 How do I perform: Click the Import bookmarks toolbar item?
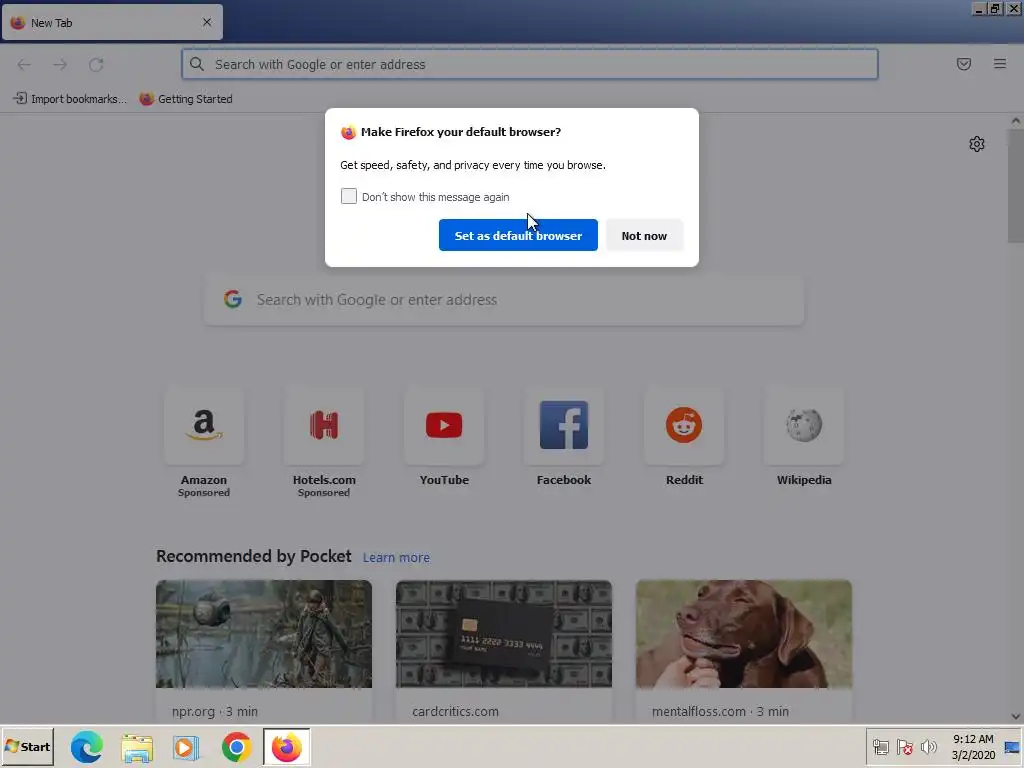tap(70, 99)
